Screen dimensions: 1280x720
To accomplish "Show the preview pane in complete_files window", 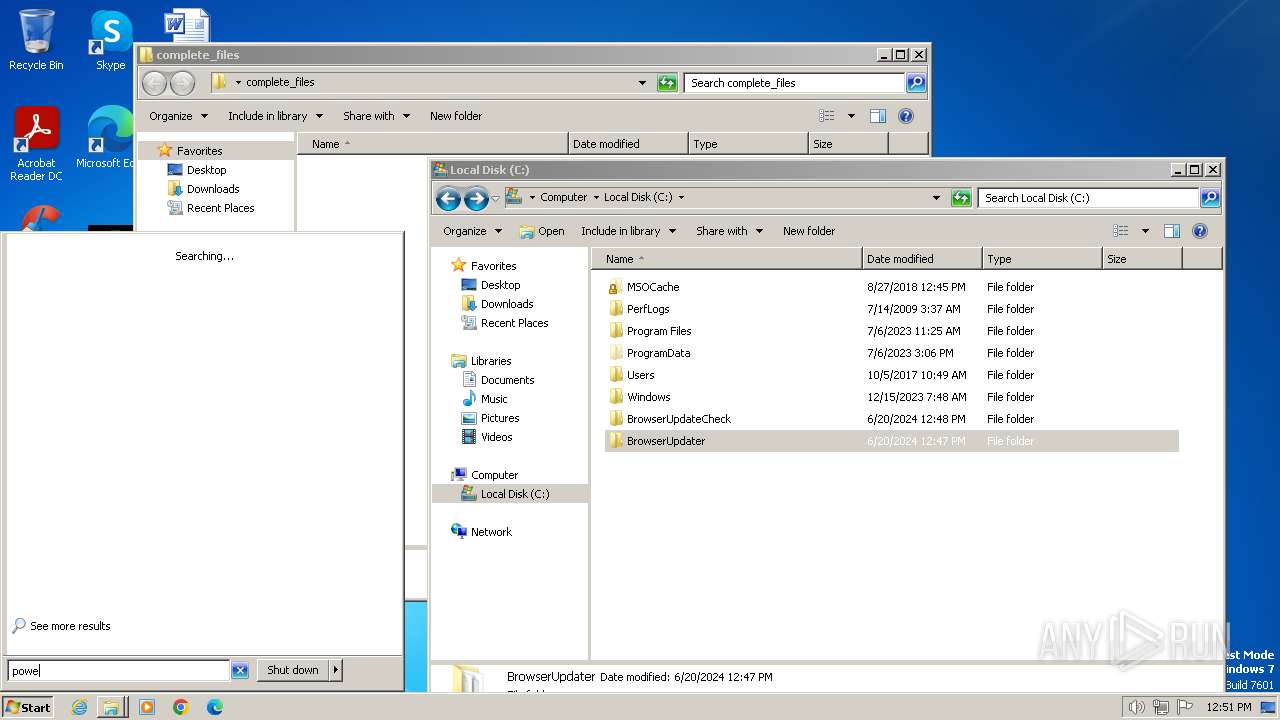I will (878, 116).
